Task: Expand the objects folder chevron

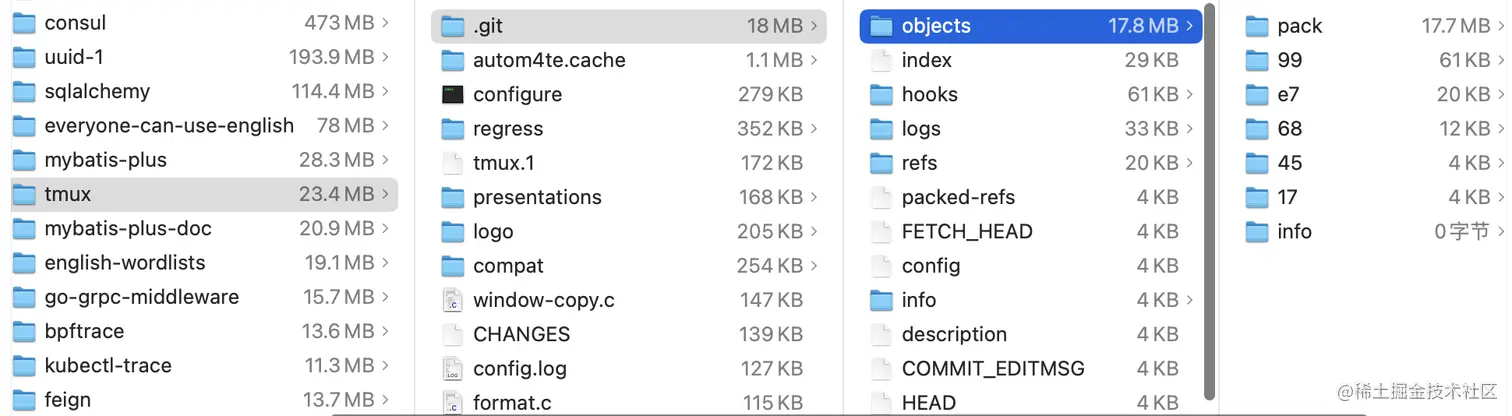Action: (1190, 26)
